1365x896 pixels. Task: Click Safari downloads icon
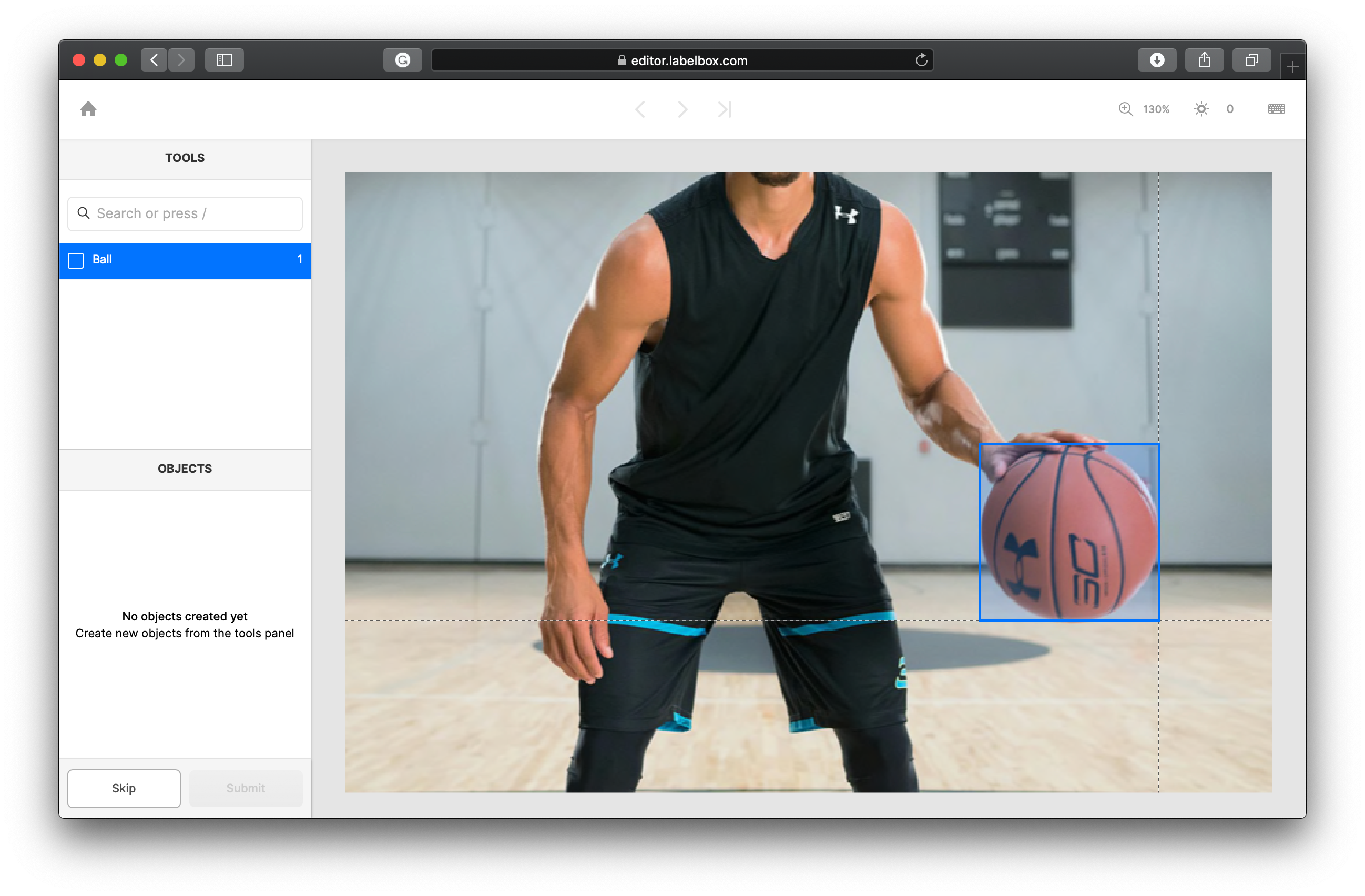[1157, 60]
